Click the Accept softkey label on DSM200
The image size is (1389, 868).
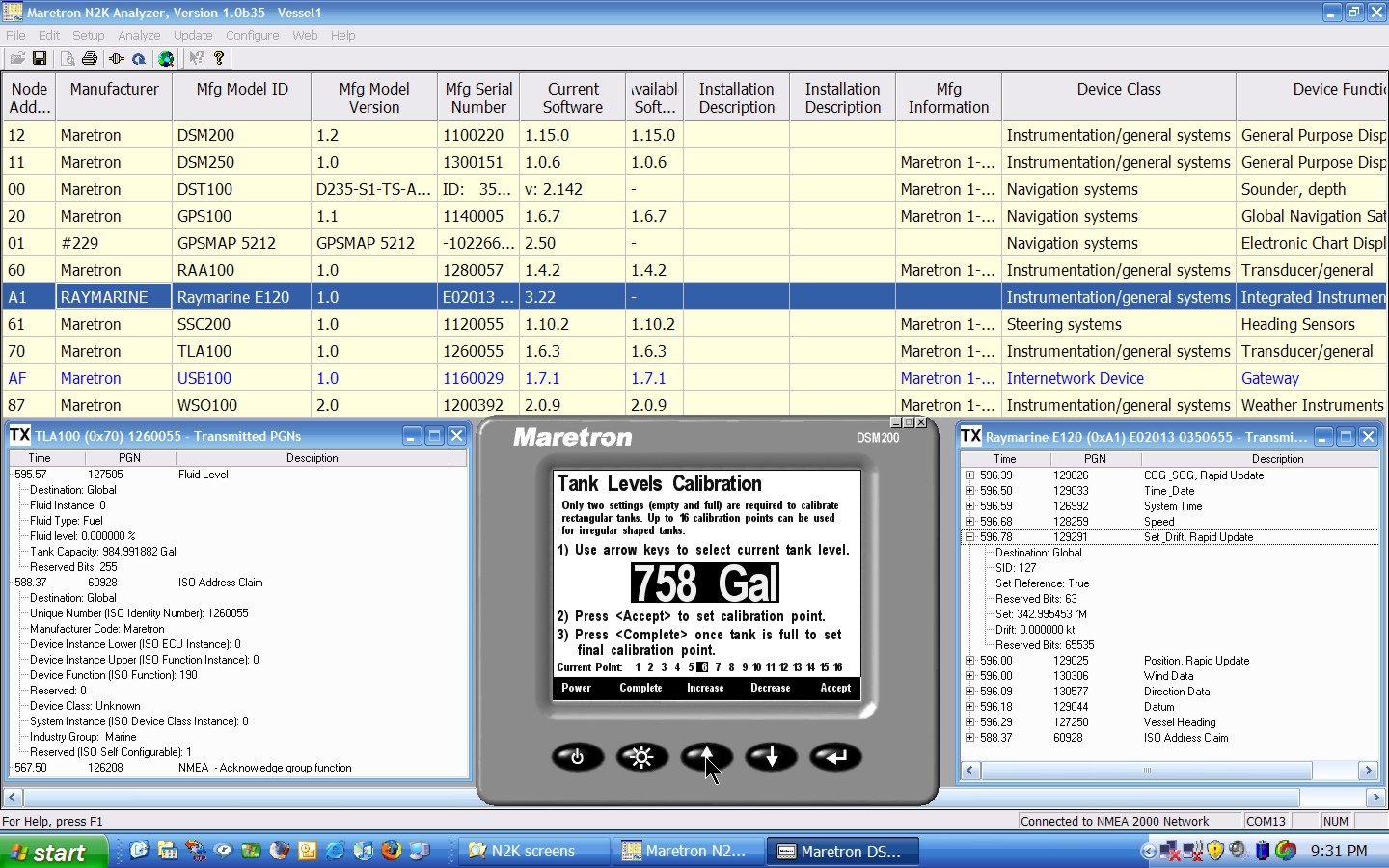point(835,688)
